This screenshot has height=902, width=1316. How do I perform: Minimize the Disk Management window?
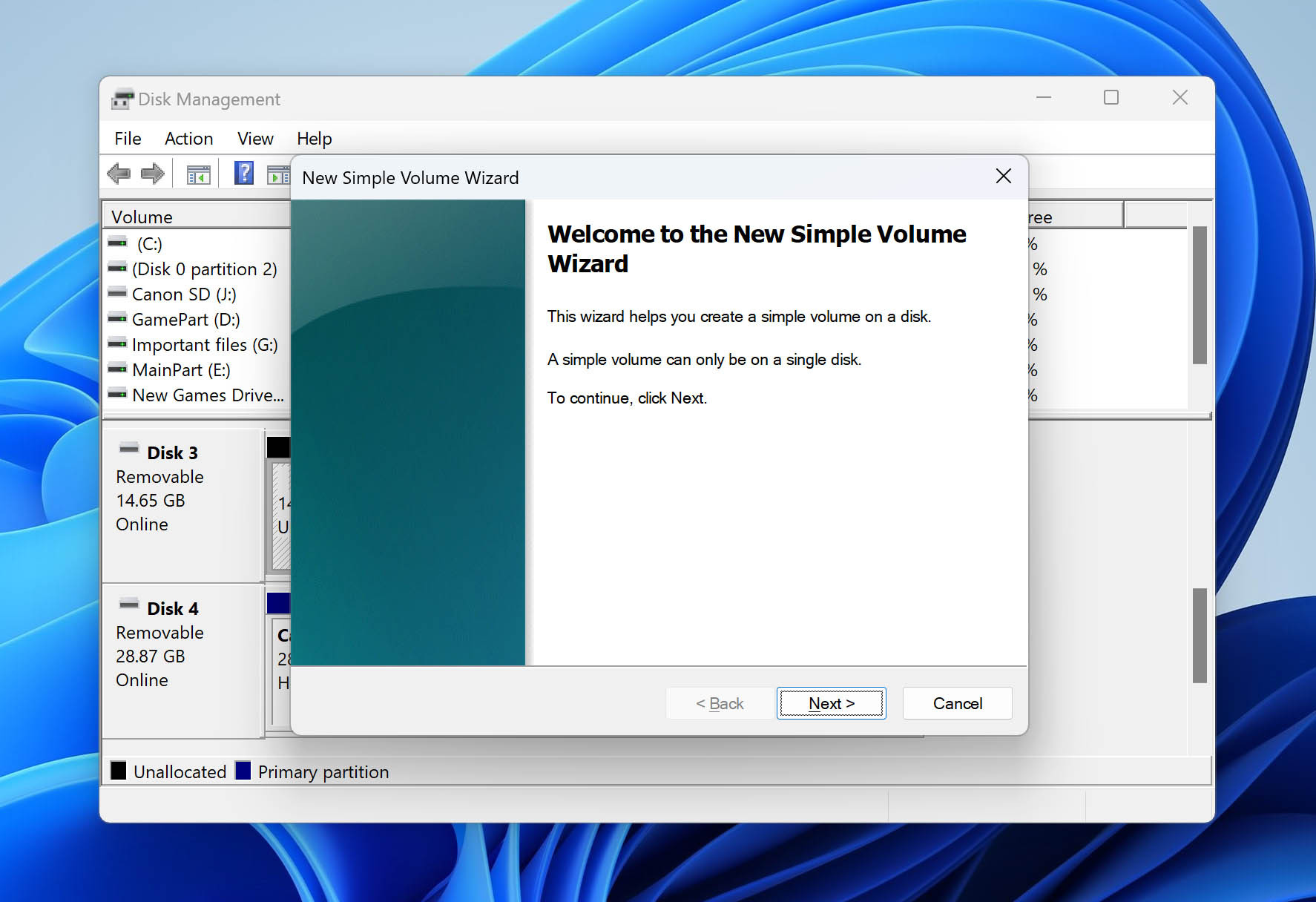point(1044,97)
